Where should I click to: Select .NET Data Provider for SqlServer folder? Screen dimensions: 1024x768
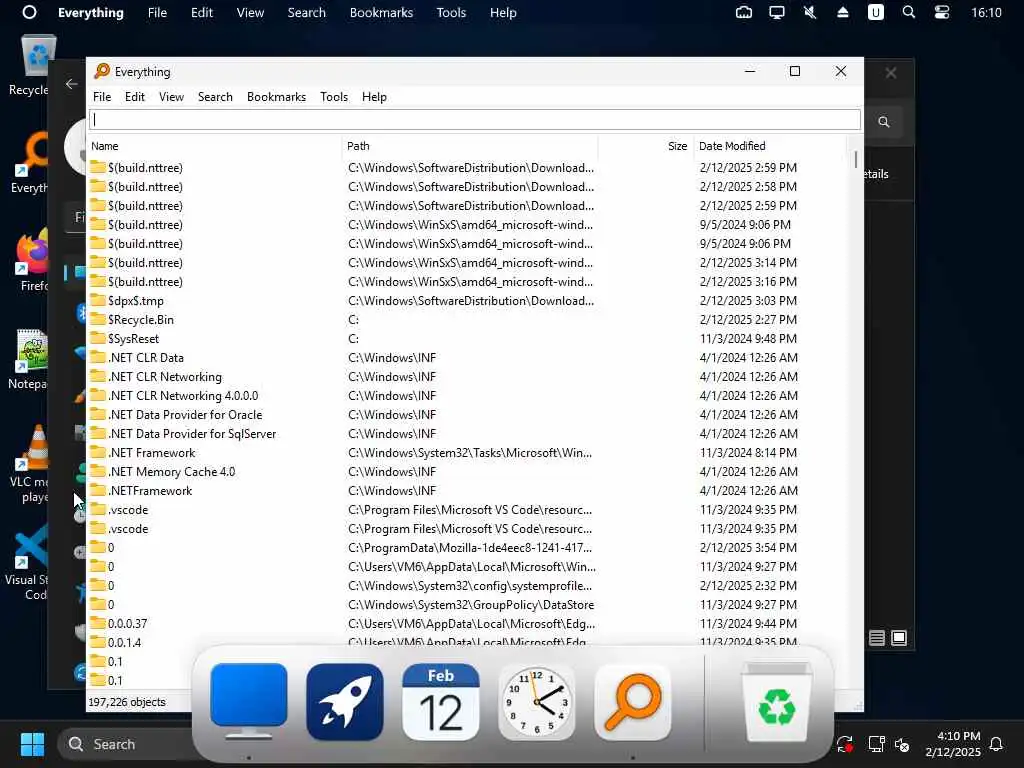(467, 434)
